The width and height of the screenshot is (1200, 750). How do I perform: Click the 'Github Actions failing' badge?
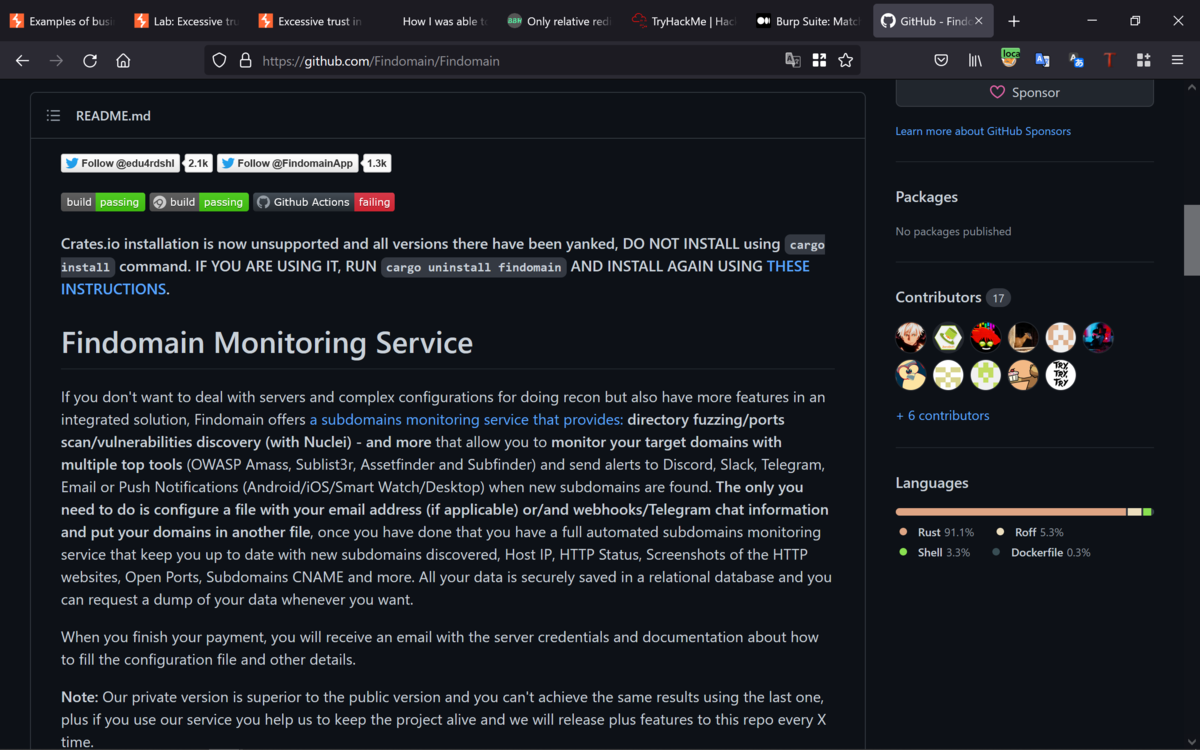tap(324, 202)
